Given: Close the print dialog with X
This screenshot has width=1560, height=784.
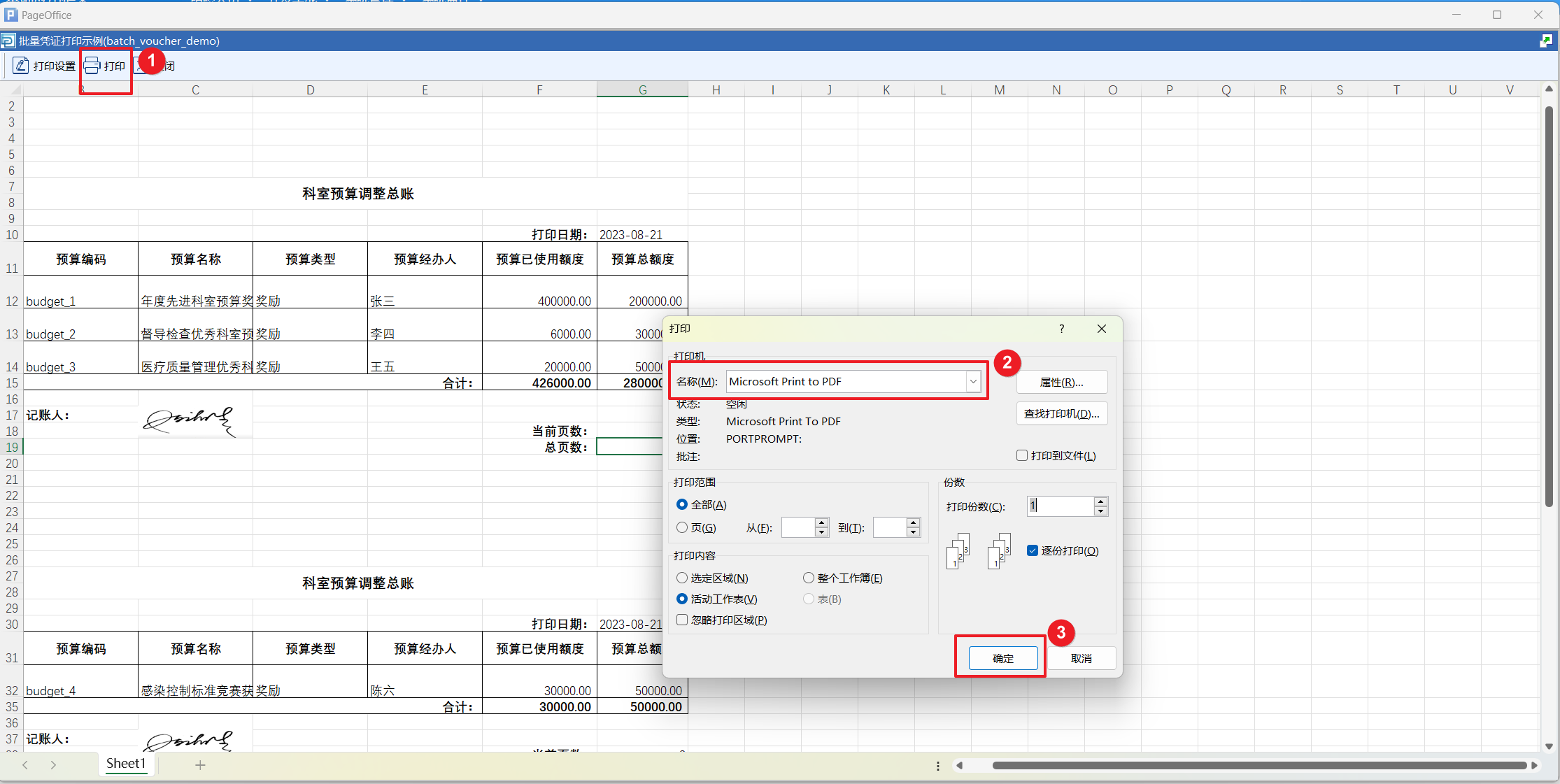Looking at the screenshot, I should pyautogui.click(x=1101, y=329).
